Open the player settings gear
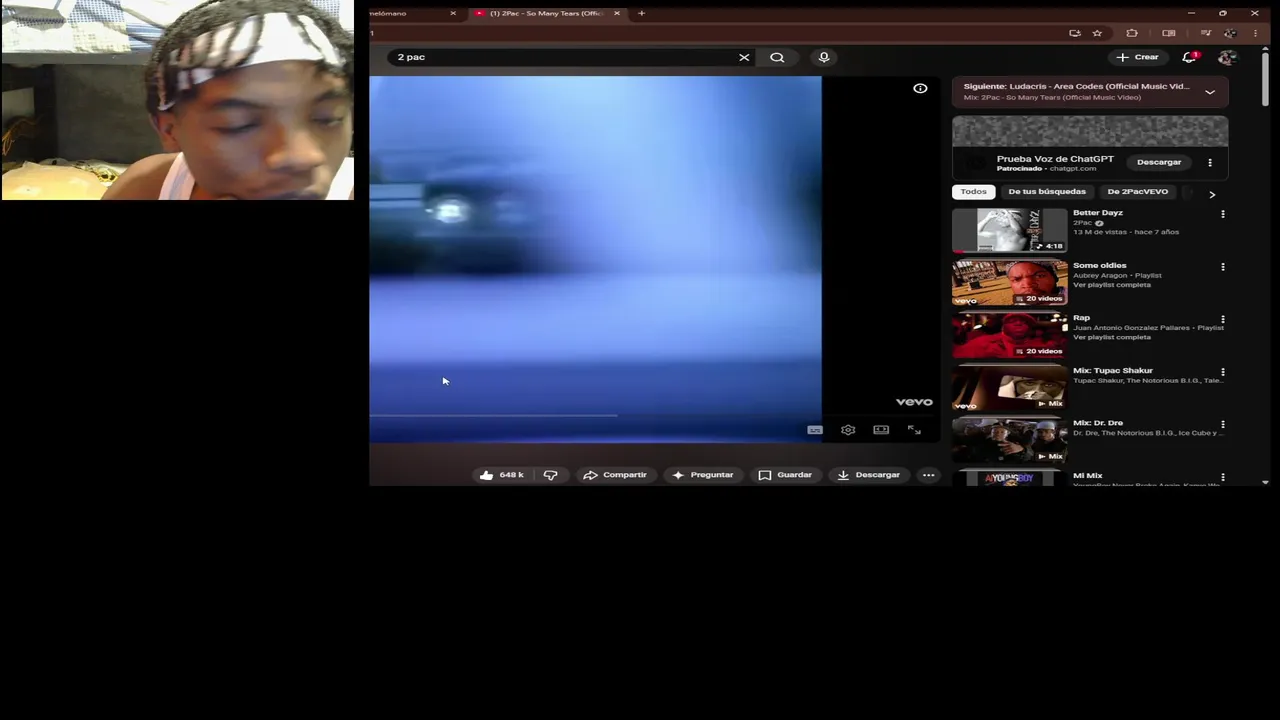1280x720 pixels. tap(848, 430)
